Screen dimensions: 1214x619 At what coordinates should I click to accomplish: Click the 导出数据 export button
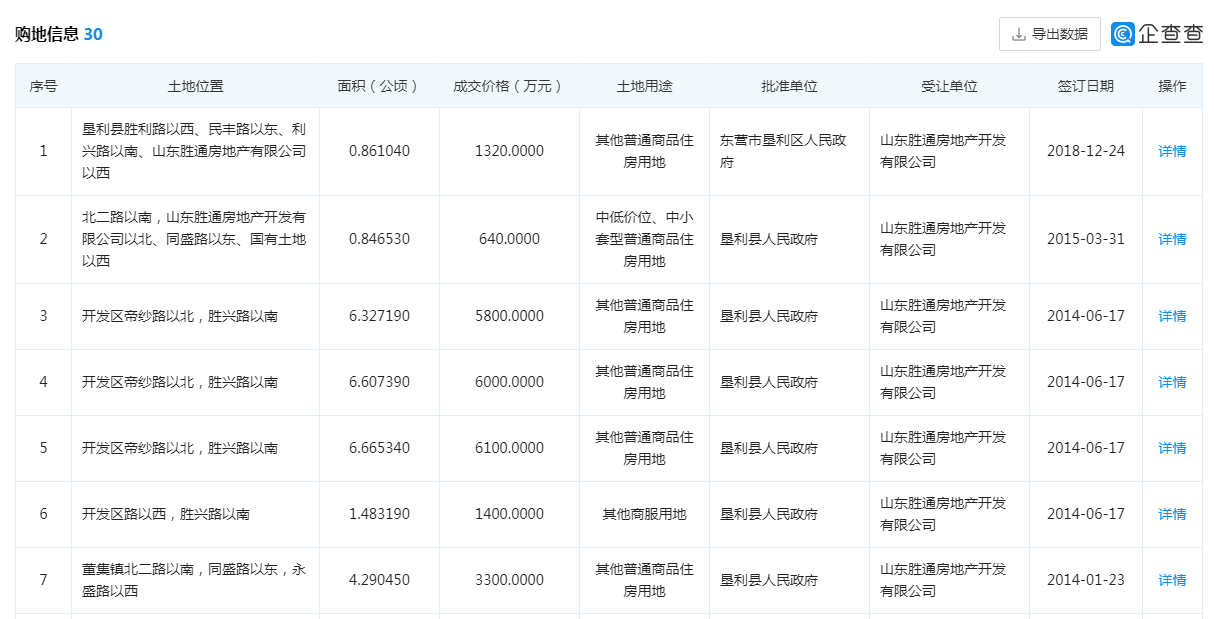(x=1049, y=34)
